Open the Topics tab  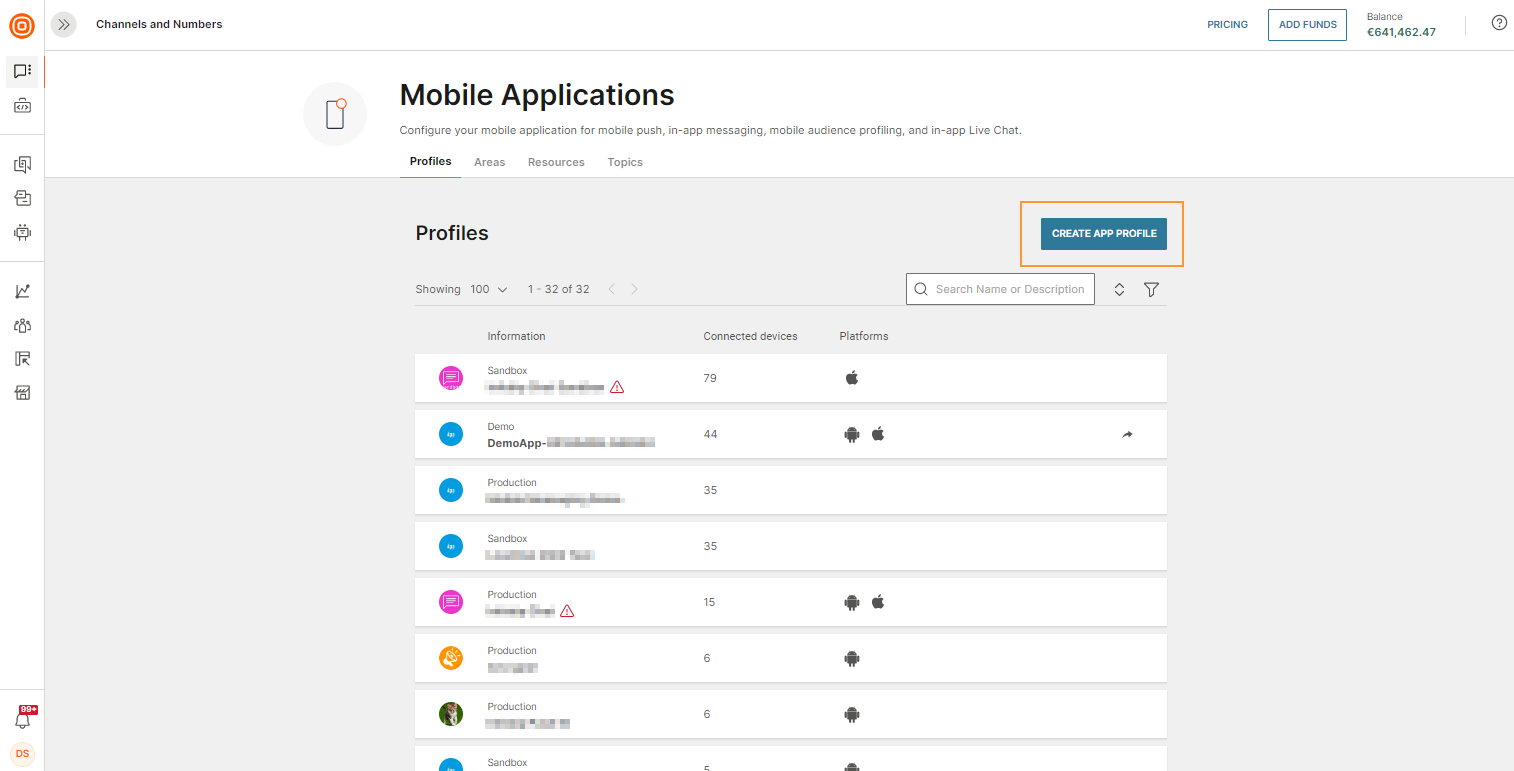click(625, 162)
